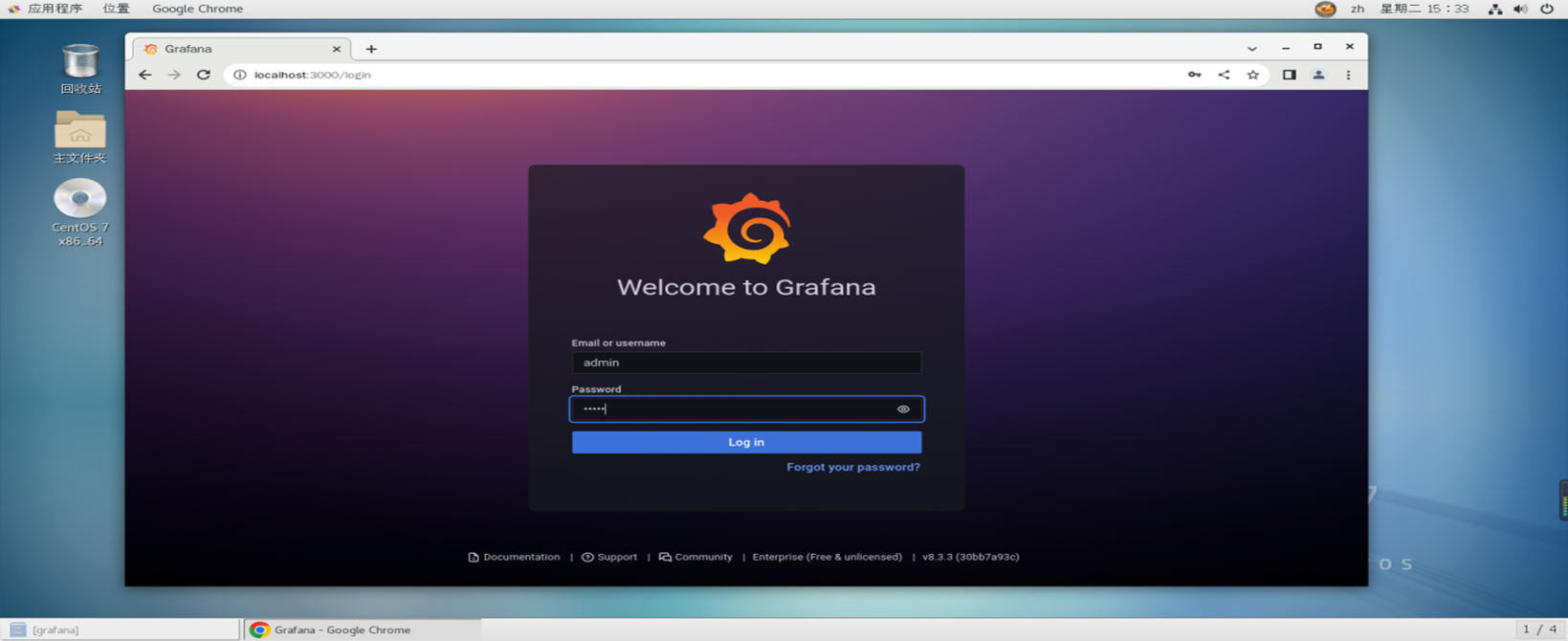The width and height of the screenshot is (1568, 641).
Task: Select CentOS 7 x86_64 disc icon
Action: (x=80, y=212)
